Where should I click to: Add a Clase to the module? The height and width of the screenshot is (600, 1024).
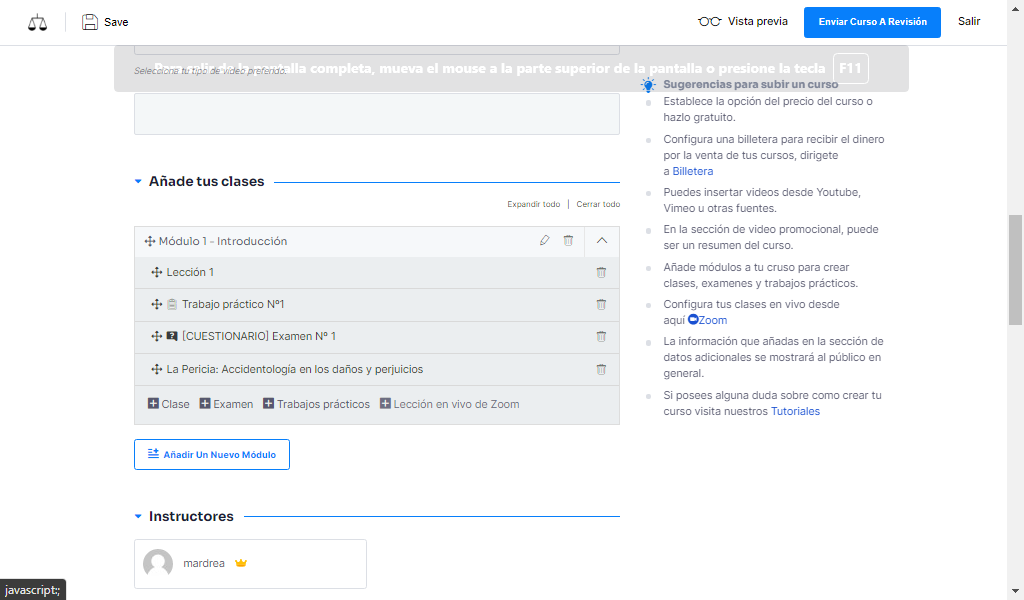click(168, 404)
